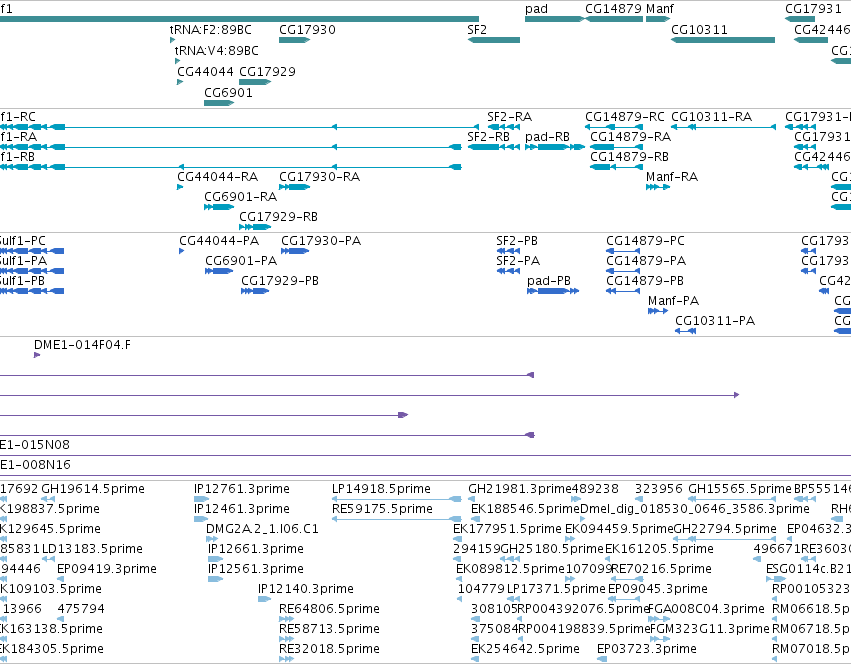The width and height of the screenshot is (851, 664).
Task: Click the RE70216.5prime EST
Action: point(627,579)
